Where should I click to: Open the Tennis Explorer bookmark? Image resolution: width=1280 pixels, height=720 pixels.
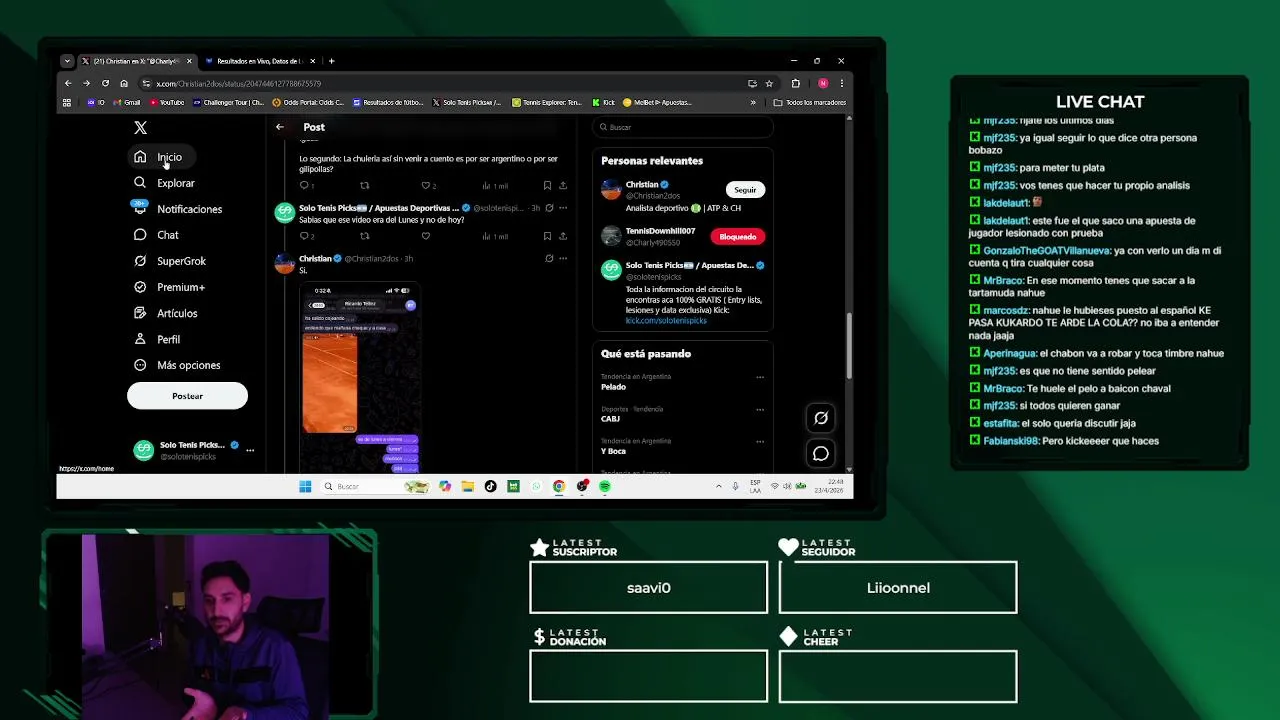point(547,102)
